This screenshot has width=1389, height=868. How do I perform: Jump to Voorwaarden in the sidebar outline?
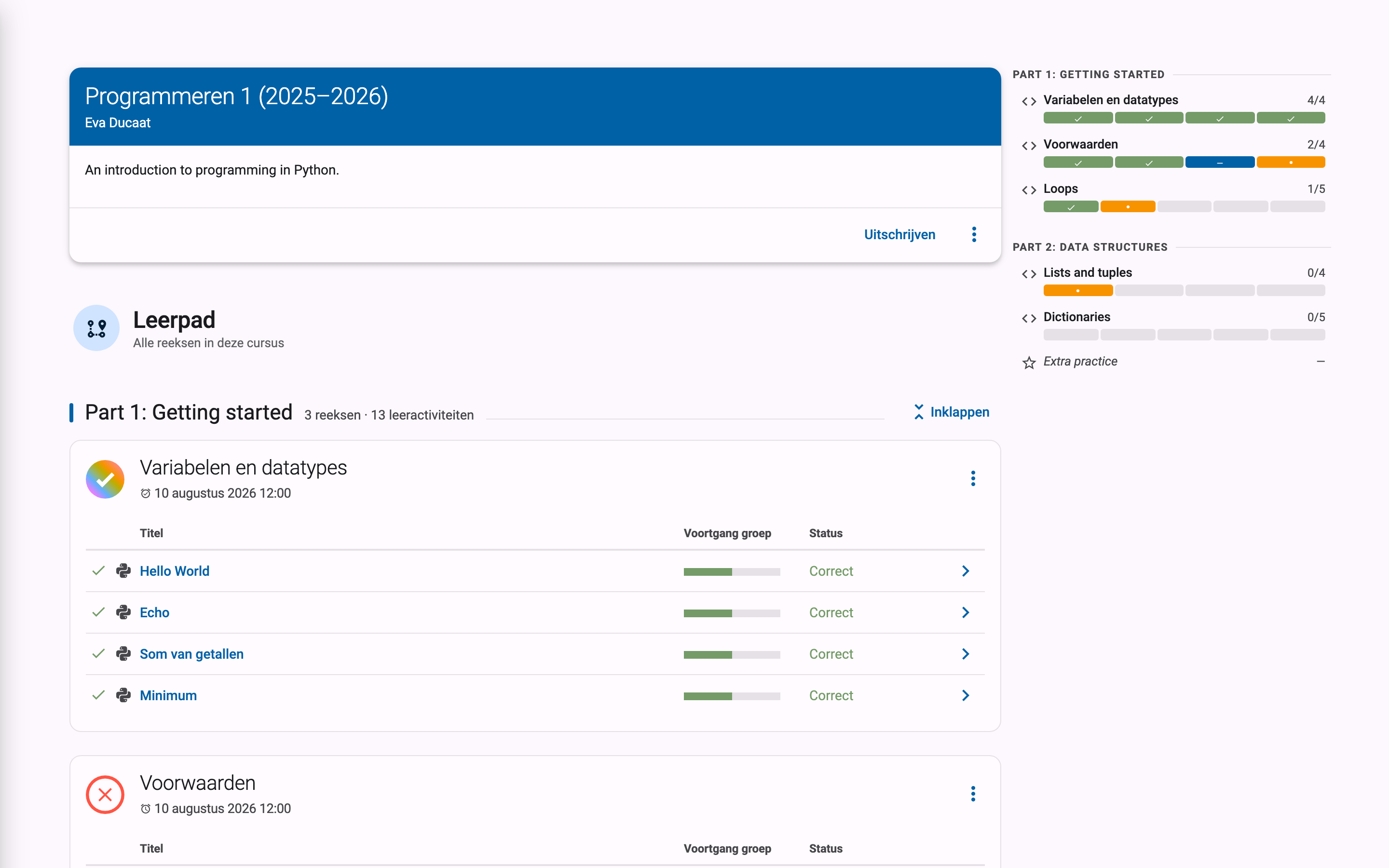[1080, 144]
